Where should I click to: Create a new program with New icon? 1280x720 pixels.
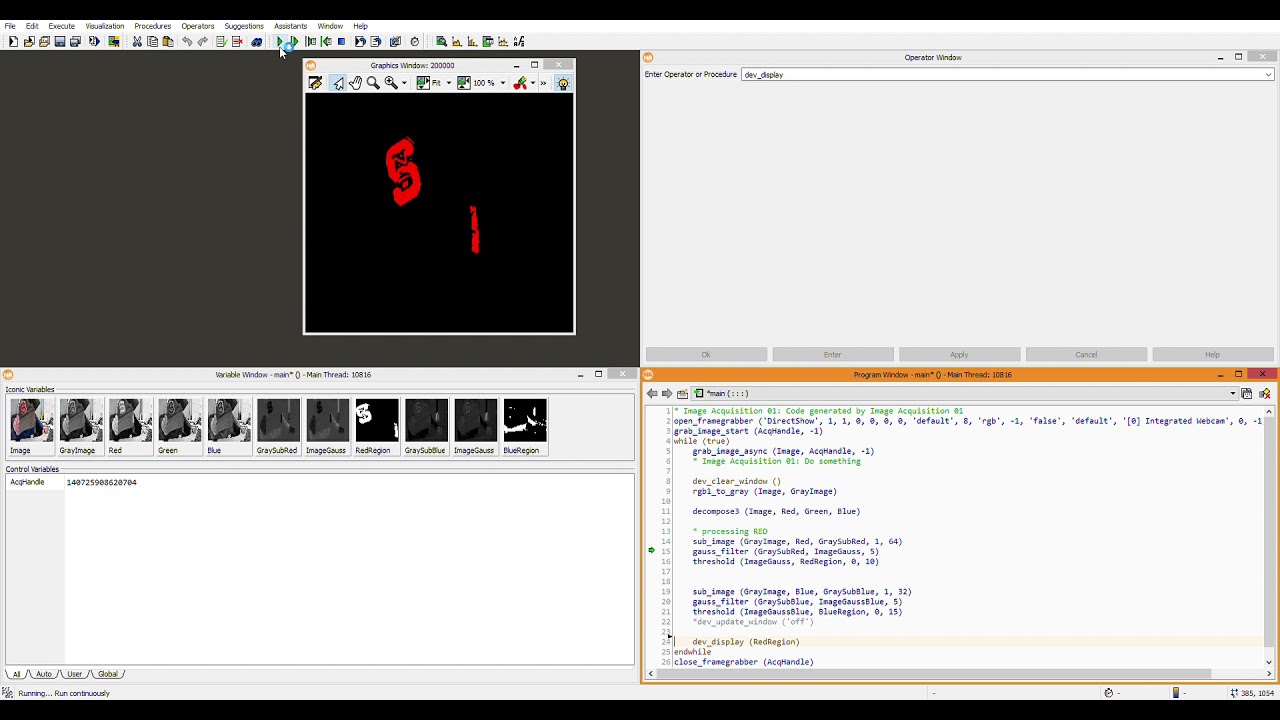[13, 41]
